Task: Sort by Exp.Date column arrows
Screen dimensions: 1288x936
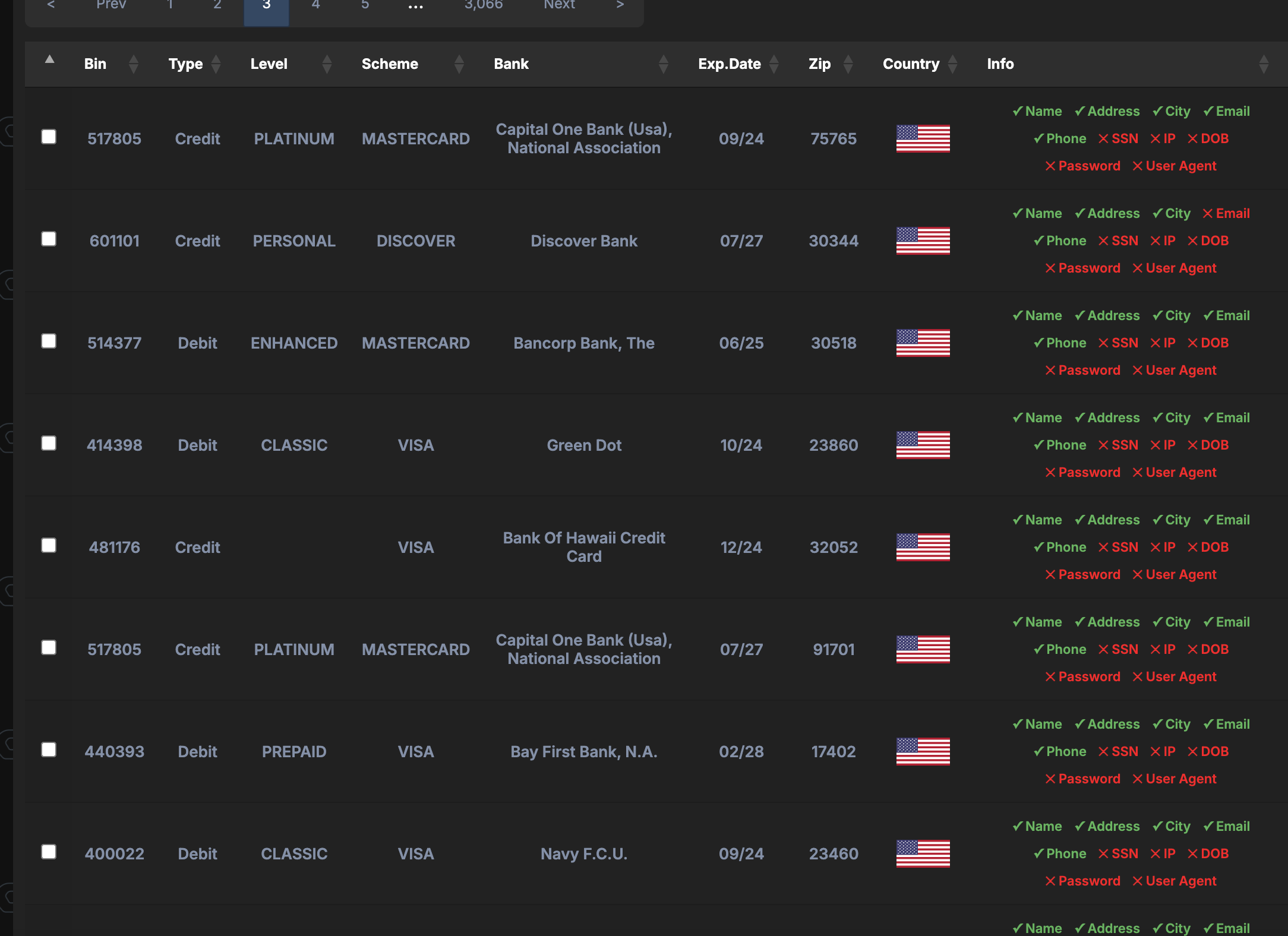Action: (x=774, y=64)
